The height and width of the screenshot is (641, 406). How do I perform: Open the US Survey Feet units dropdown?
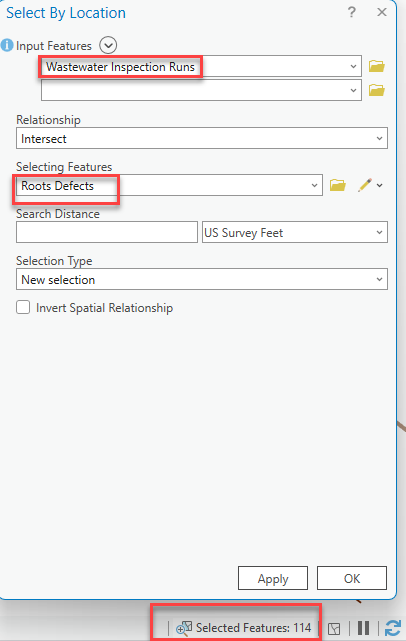[x=295, y=232]
